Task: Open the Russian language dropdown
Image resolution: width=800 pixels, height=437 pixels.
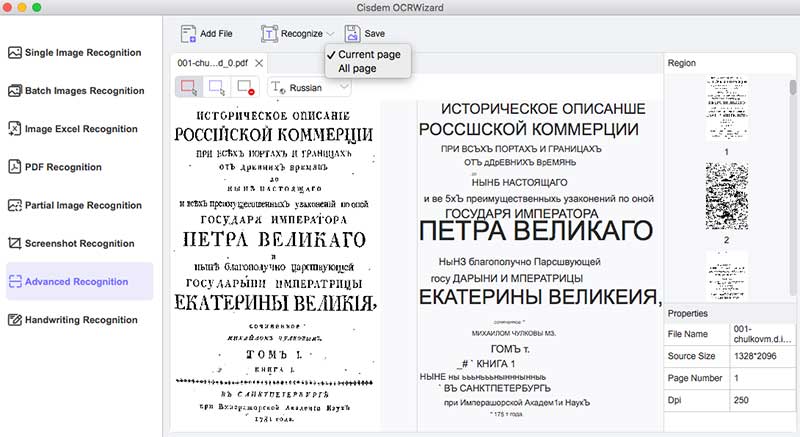Action: pyautogui.click(x=310, y=87)
